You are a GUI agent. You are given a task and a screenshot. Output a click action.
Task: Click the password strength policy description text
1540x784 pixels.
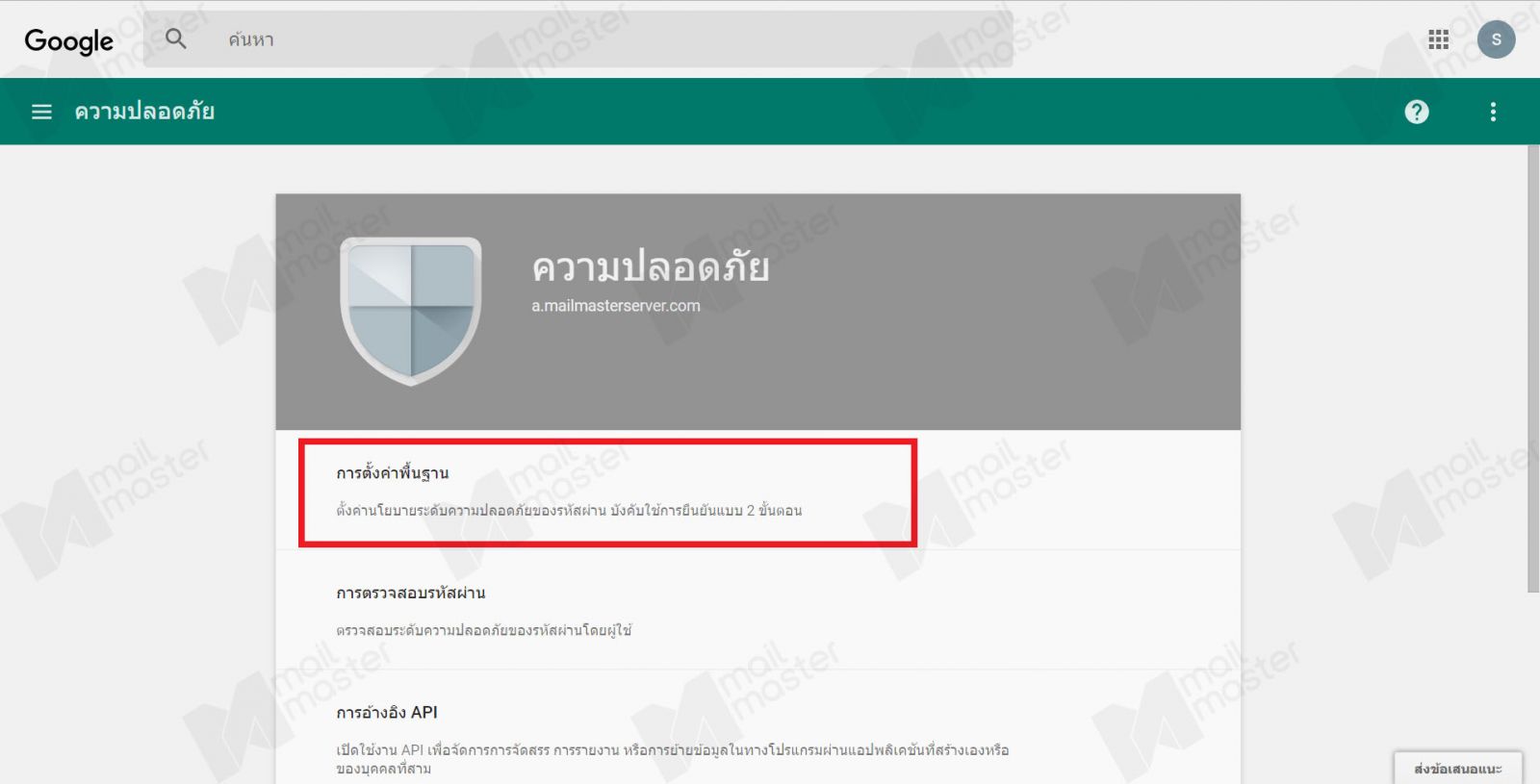click(569, 511)
